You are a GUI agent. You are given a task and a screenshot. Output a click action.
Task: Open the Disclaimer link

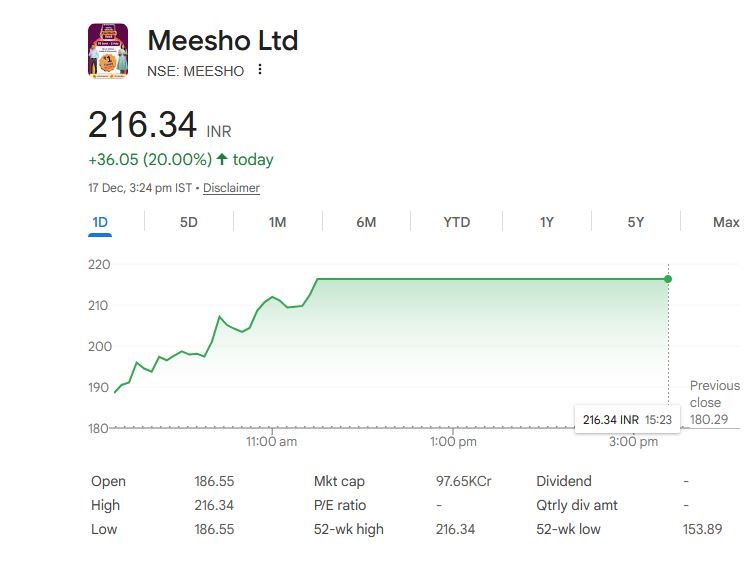coord(231,188)
